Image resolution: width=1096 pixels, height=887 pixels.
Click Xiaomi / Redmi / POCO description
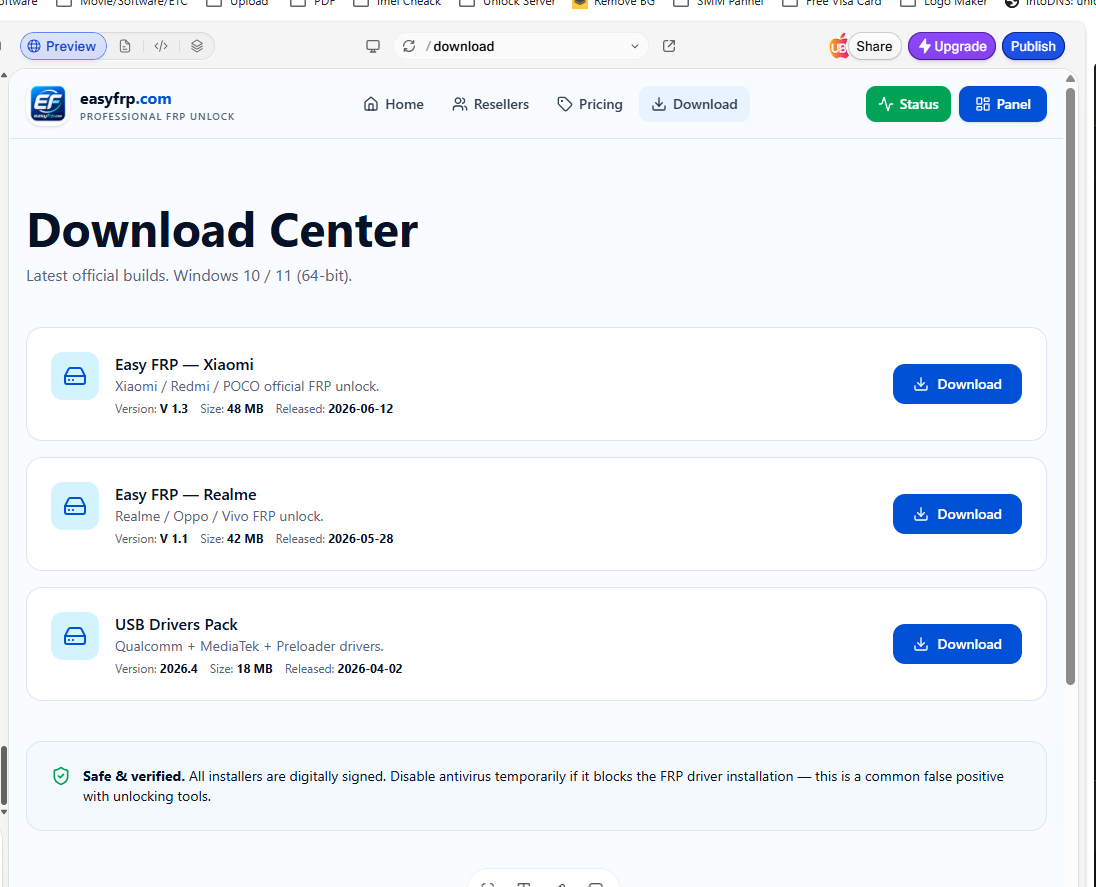click(247, 387)
